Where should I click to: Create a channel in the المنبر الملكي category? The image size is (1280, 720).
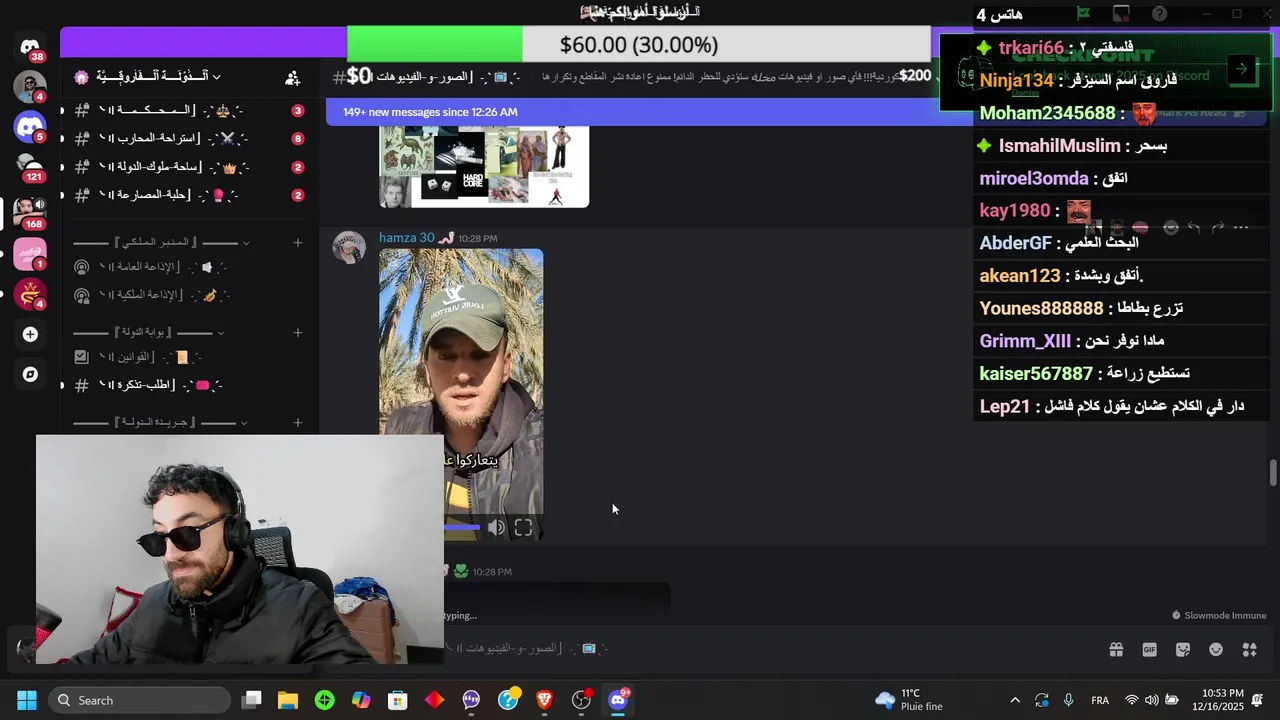tap(297, 242)
